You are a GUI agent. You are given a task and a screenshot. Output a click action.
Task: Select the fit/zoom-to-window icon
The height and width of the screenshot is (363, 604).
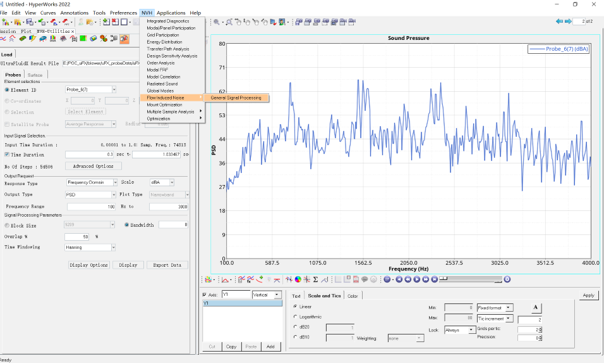pyautogui.click(x=229, y=22)
